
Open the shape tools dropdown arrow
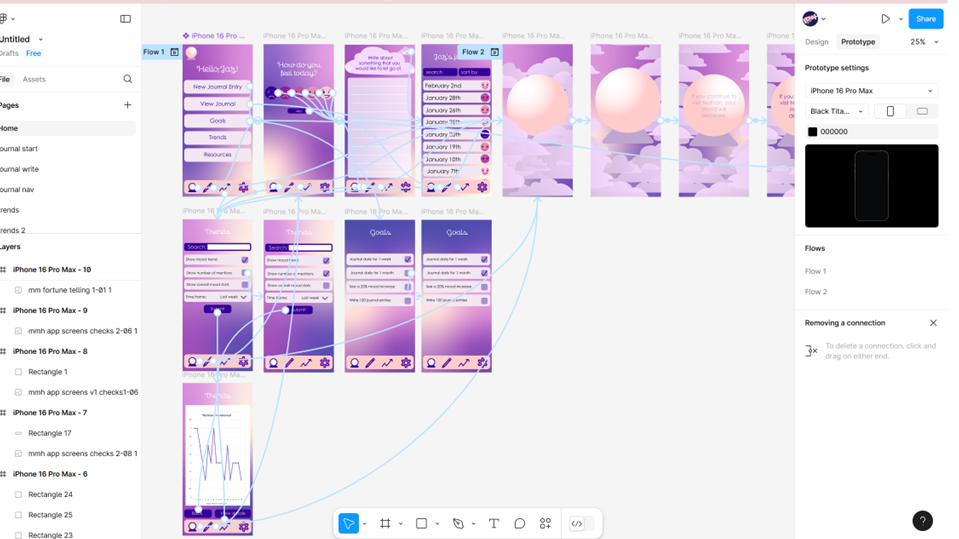pos(437,524)
